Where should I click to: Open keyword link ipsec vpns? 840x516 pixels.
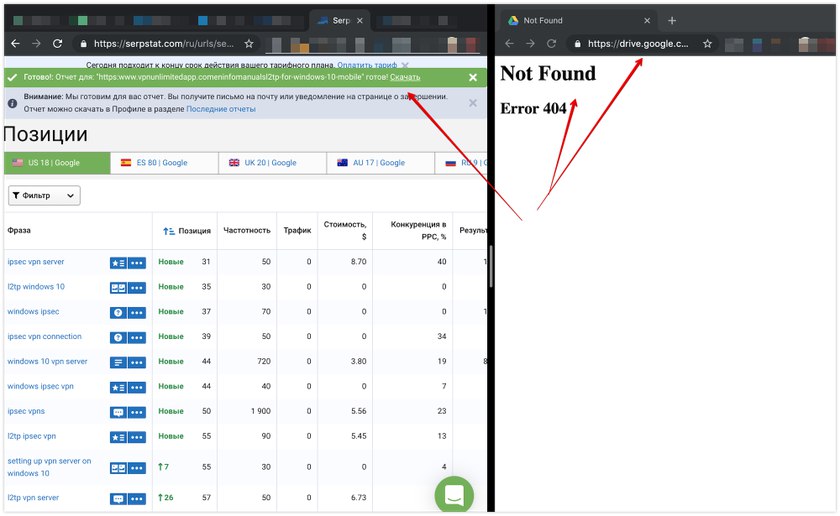click(26, 412)
